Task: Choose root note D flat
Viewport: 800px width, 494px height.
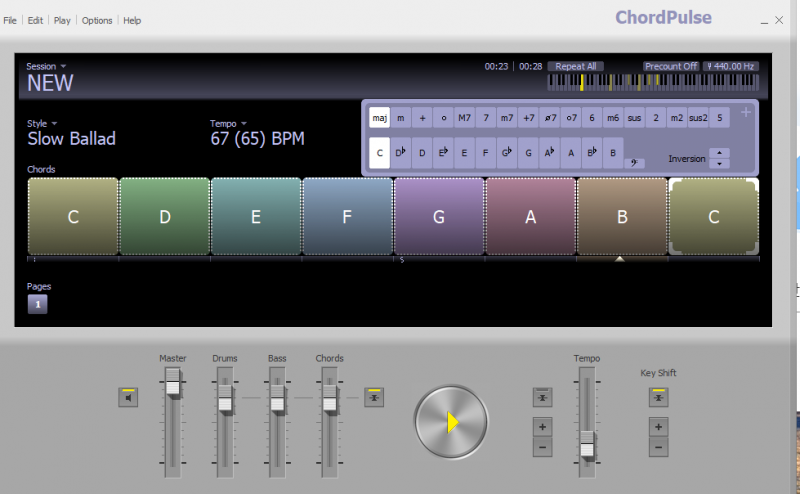Action: click(401, 153)
